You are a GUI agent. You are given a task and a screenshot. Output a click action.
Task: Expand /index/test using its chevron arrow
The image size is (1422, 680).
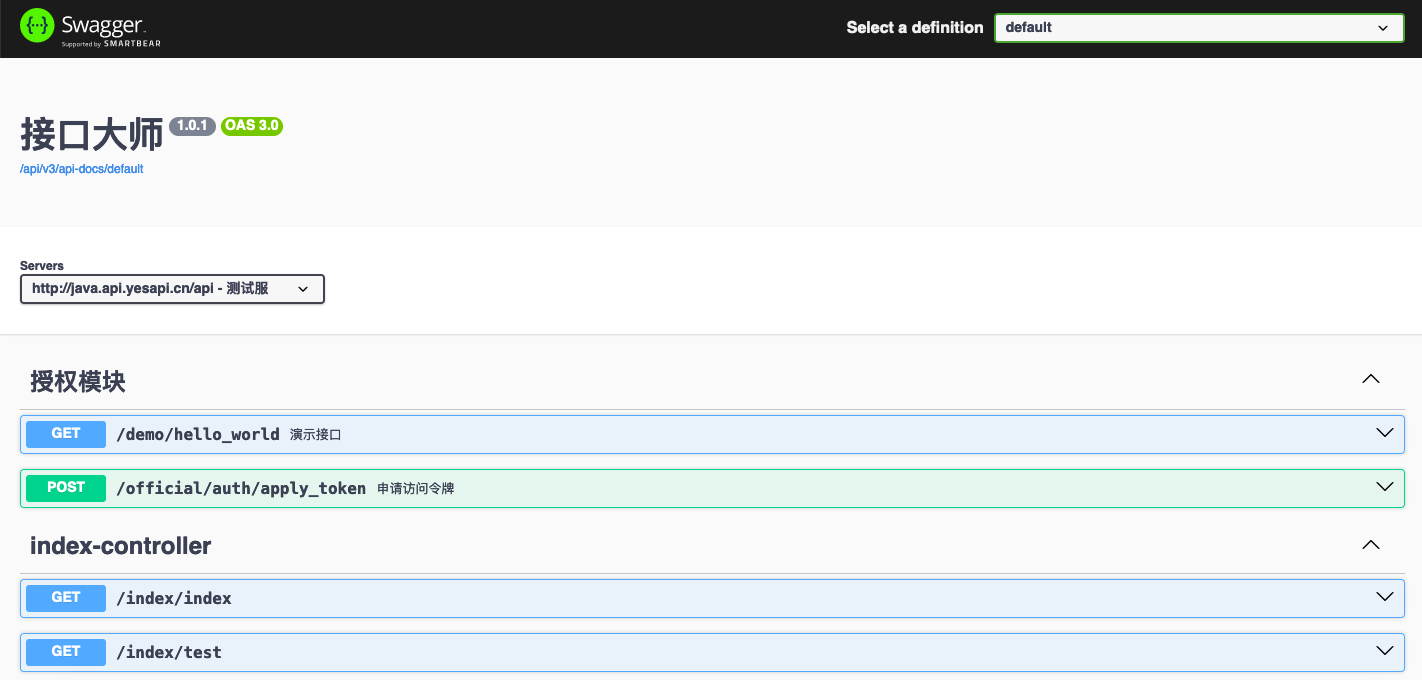click(x=1384, y=652)
